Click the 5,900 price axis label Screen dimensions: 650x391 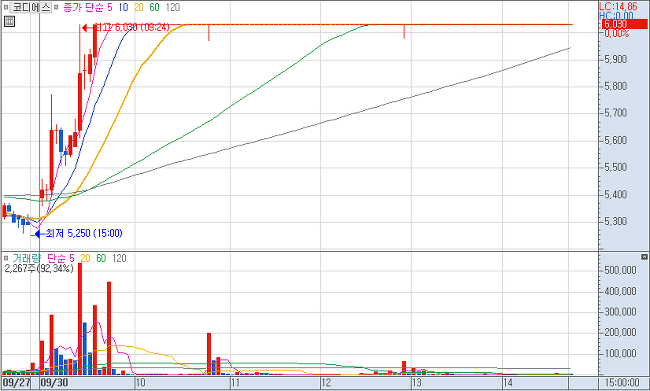click(616, 59)
